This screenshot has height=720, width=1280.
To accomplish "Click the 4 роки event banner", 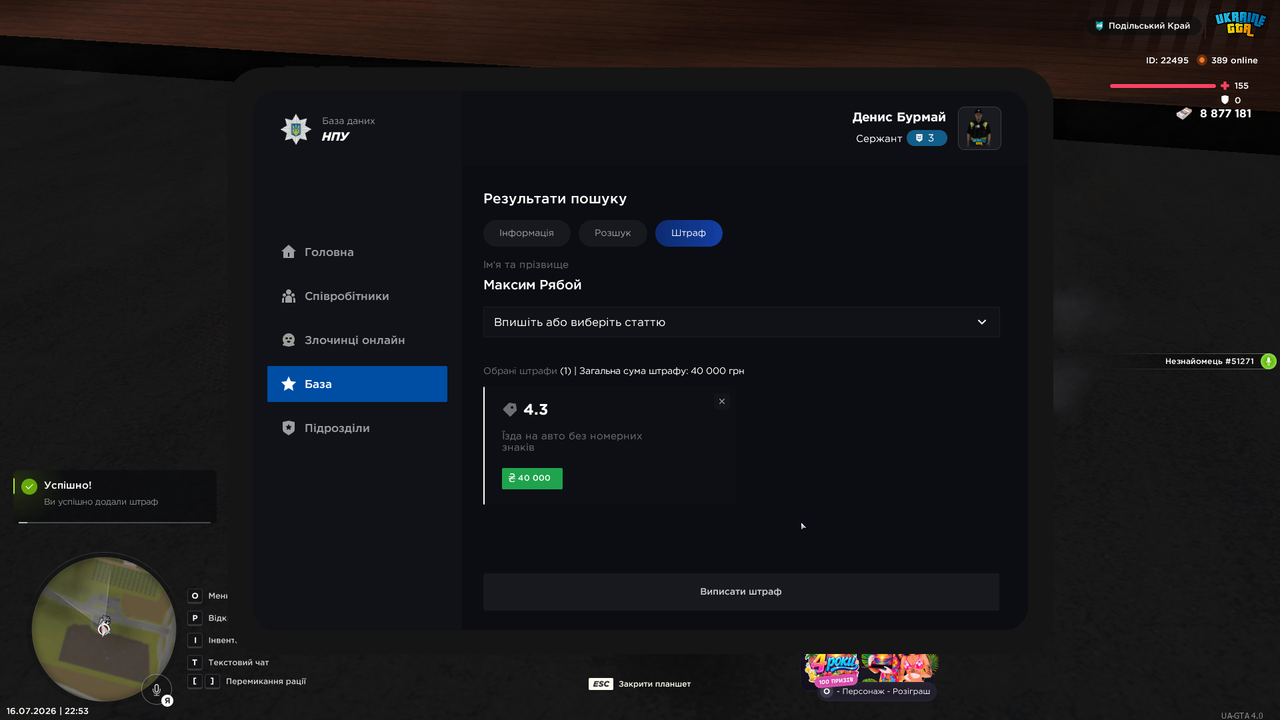I will 871,669.
